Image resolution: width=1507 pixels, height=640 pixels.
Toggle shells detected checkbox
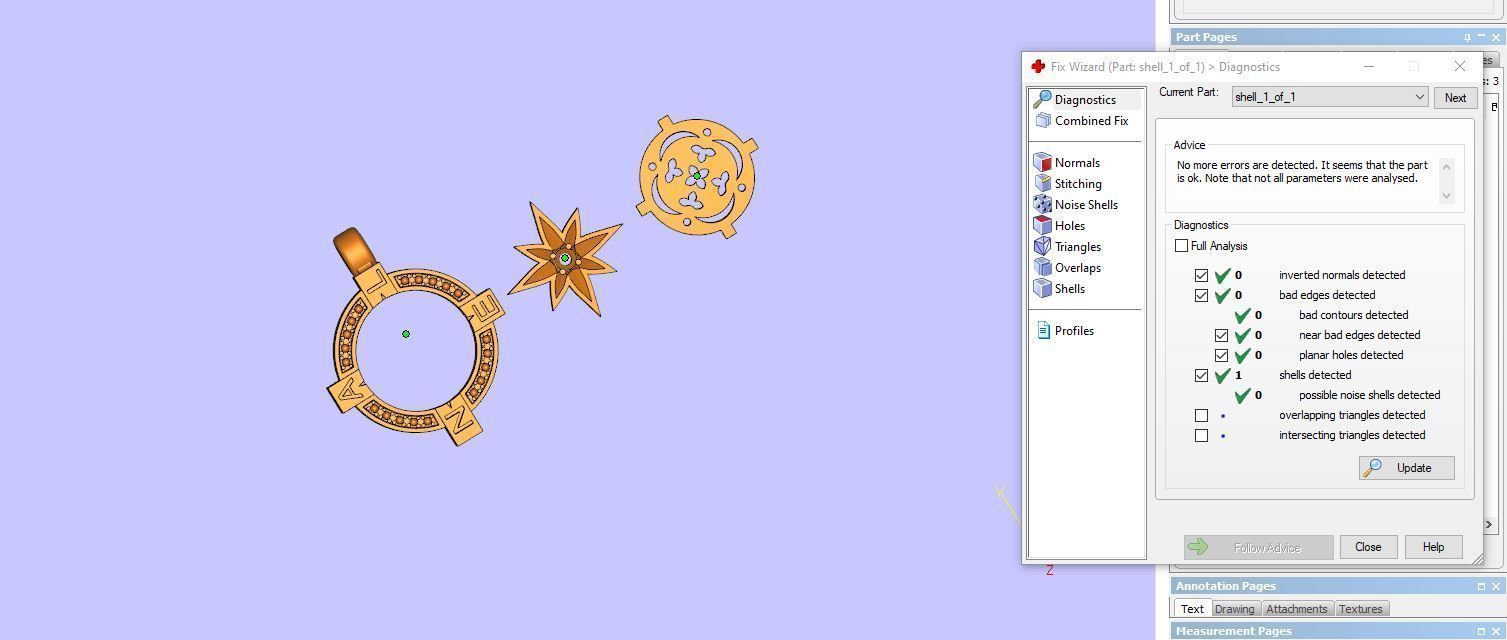click(x=1201, y=375)
